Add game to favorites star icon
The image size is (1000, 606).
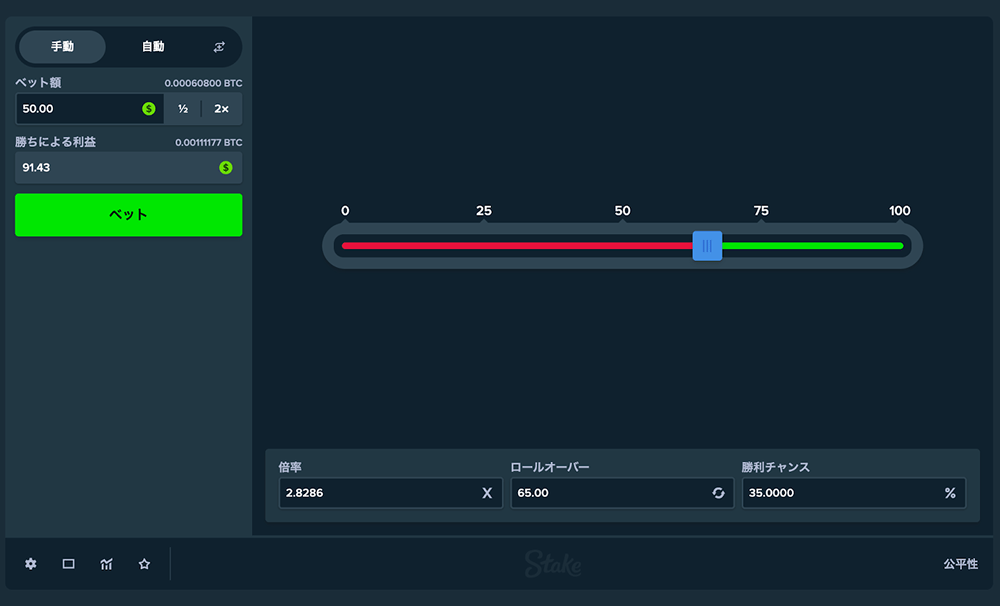click(144, 564)
